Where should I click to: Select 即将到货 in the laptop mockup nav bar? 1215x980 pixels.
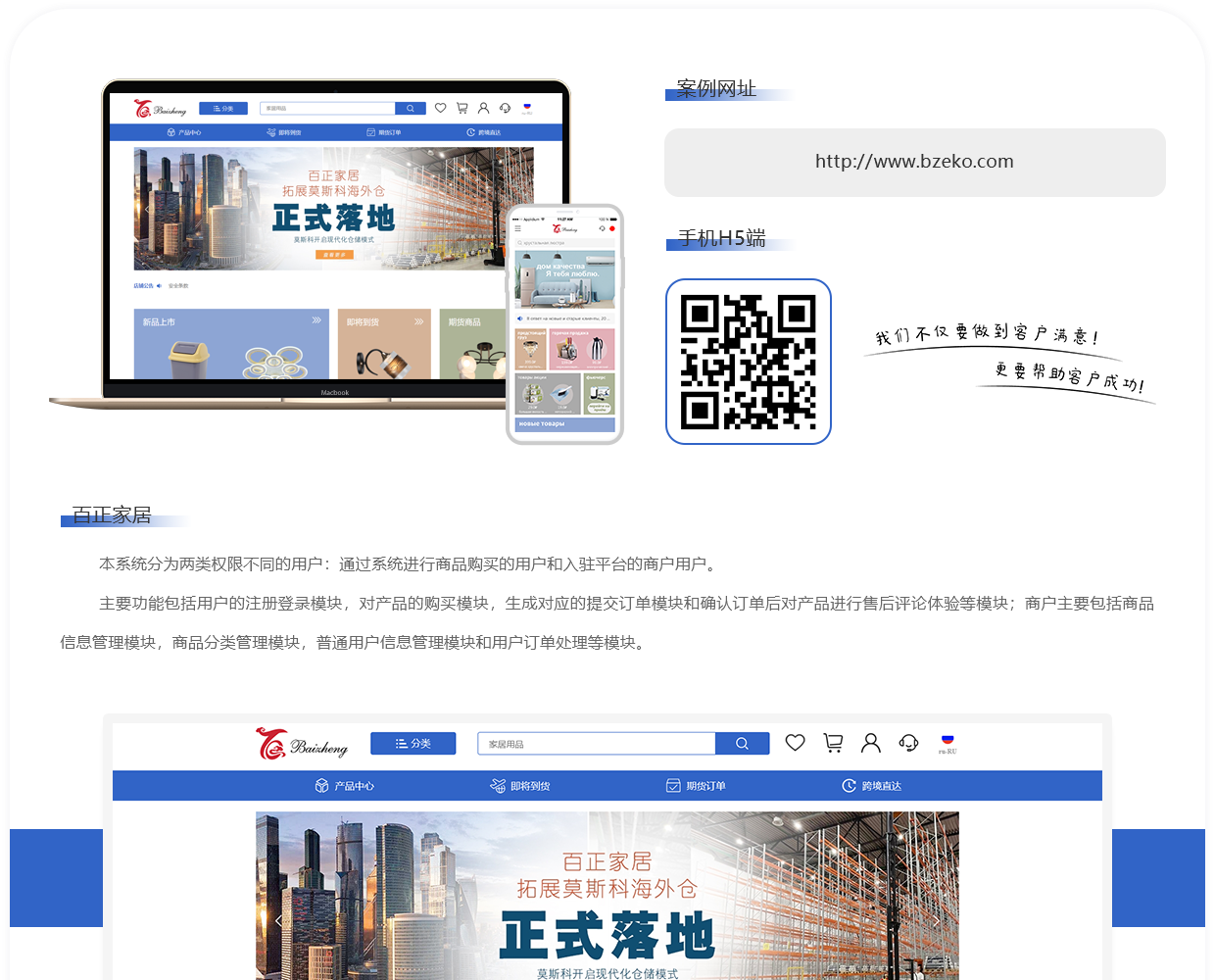[x=284, y=132]
